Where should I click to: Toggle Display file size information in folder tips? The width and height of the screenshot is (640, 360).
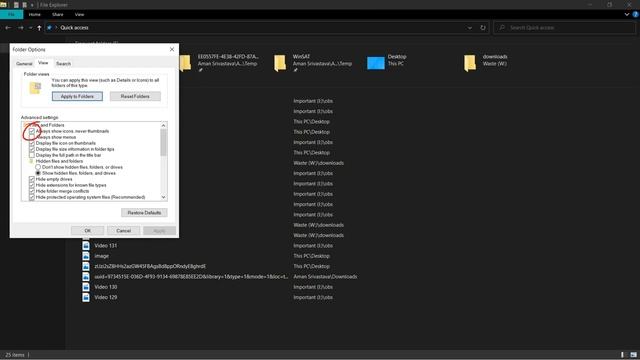32,149
